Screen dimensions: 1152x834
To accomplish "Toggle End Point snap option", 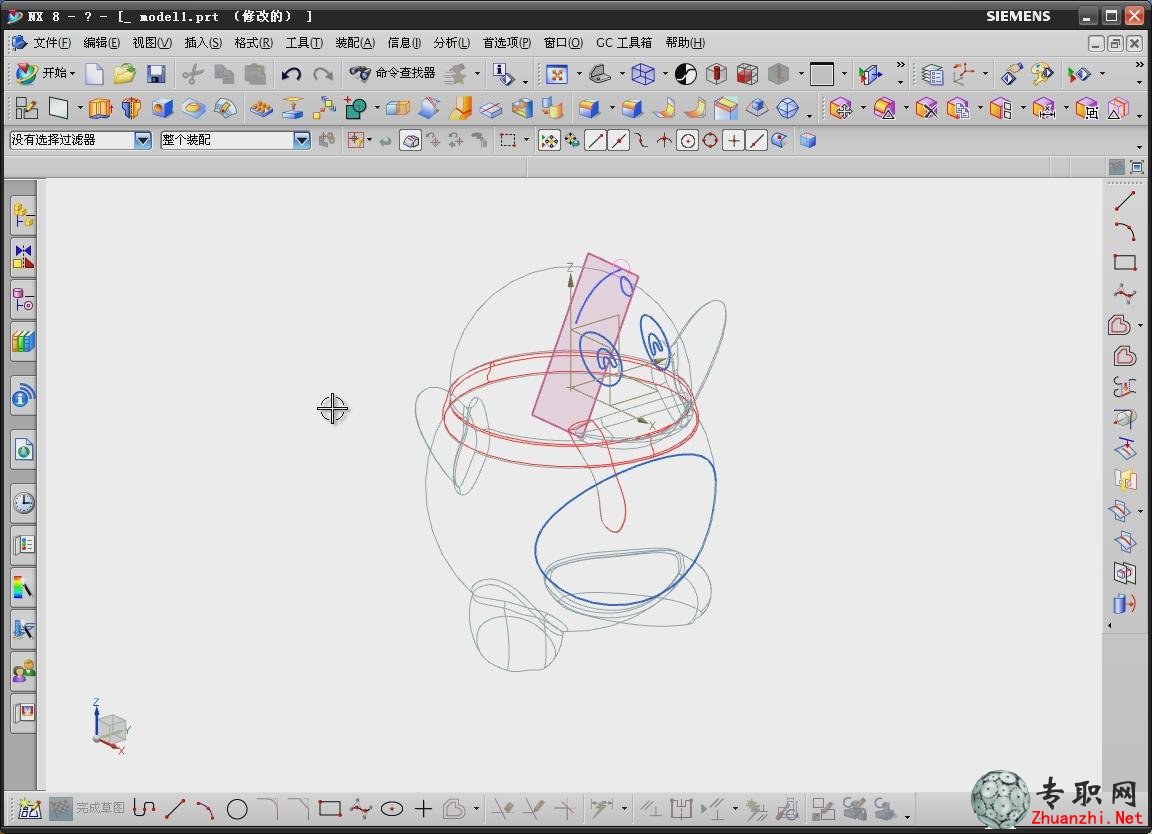I will click(x=596, y=140).
